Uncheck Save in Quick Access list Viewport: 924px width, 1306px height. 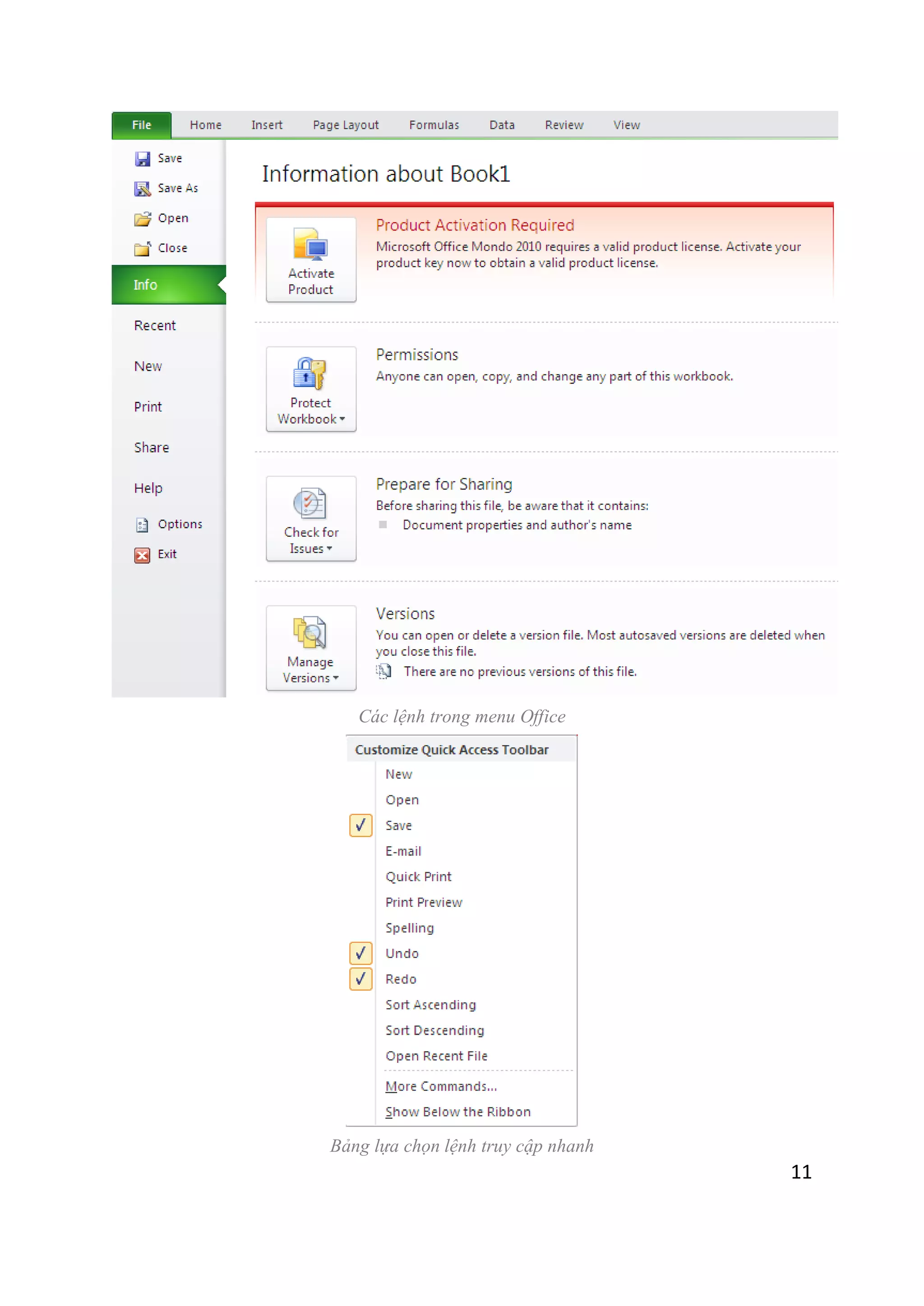pos(361,826)
